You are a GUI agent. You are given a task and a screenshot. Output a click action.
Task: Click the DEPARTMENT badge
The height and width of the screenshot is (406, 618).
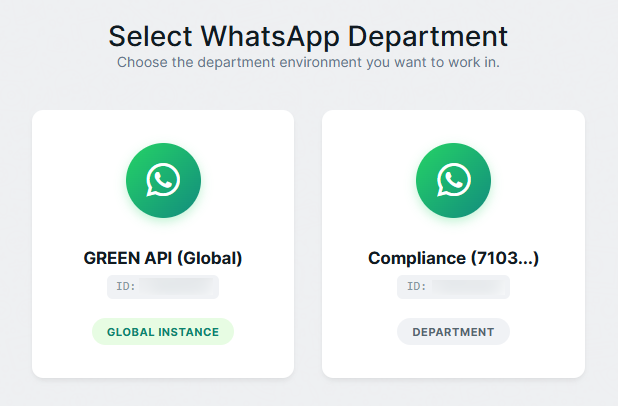point(453,332)
